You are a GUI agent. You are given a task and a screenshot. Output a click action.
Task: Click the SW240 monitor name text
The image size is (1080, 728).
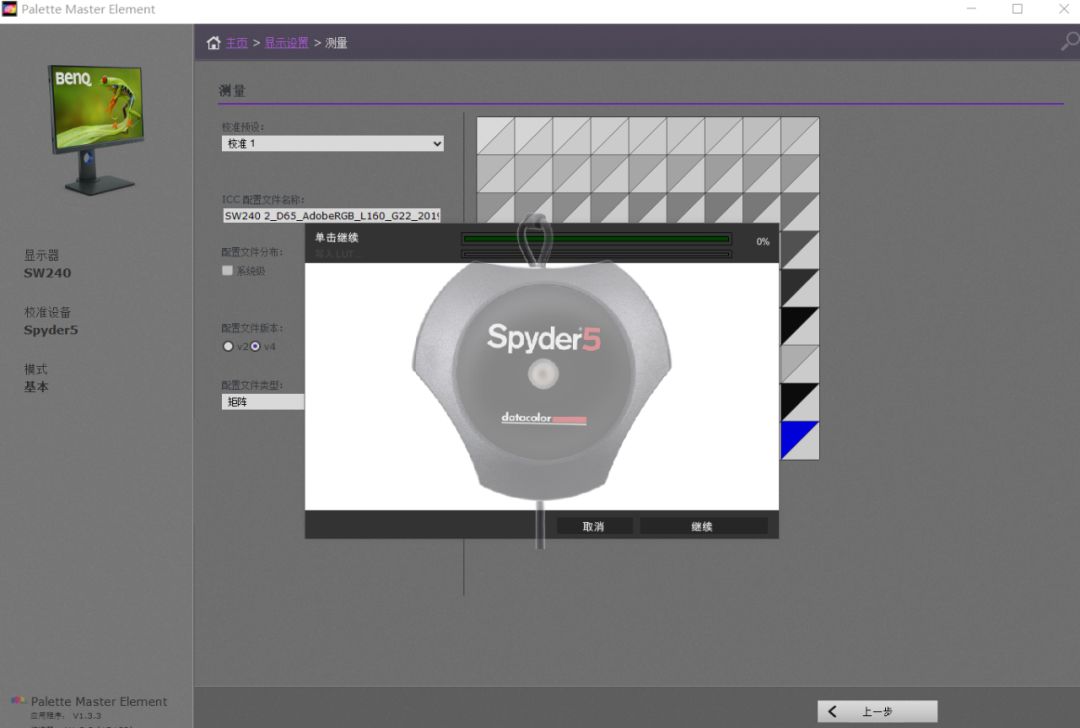point(48,273)
